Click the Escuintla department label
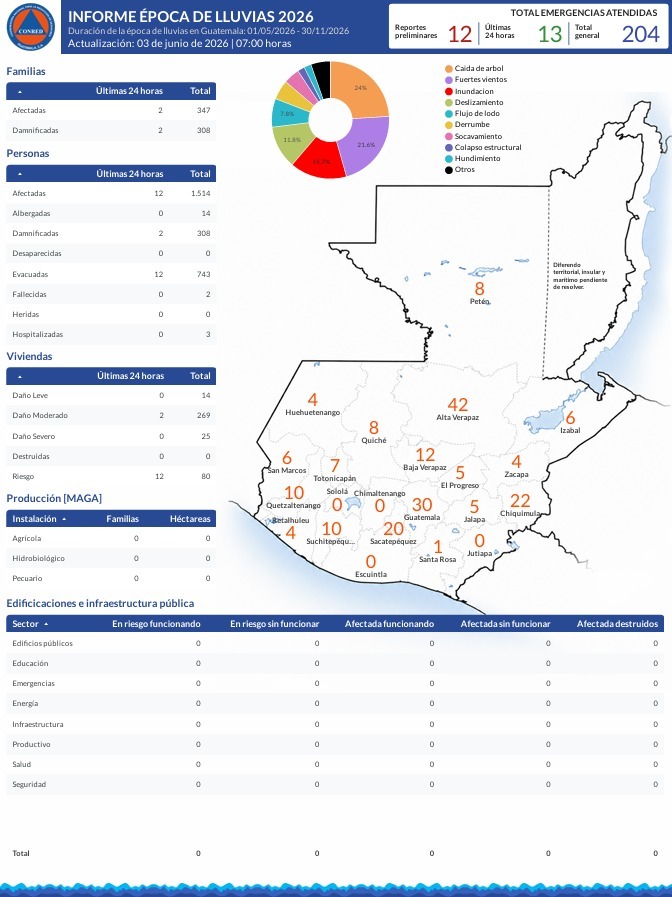Viewport: 672px width, 897px height. tap(371, 574)
